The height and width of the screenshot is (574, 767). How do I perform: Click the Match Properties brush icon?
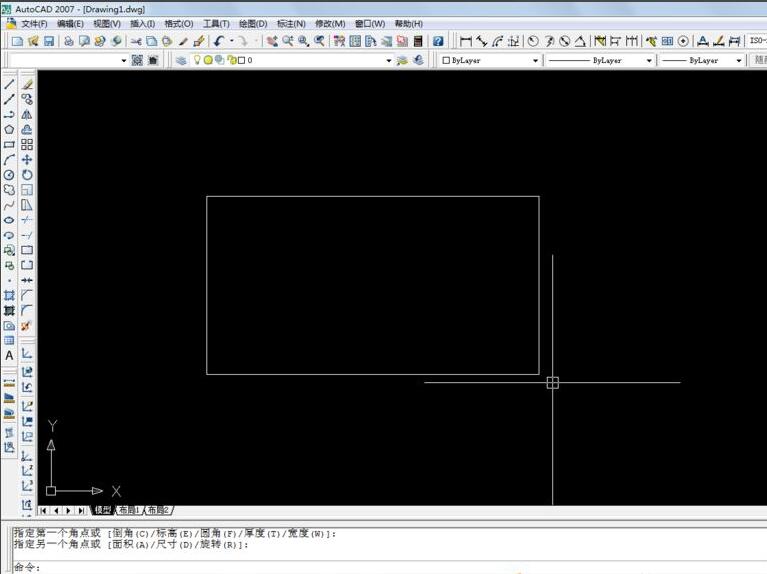click(199, 42)
